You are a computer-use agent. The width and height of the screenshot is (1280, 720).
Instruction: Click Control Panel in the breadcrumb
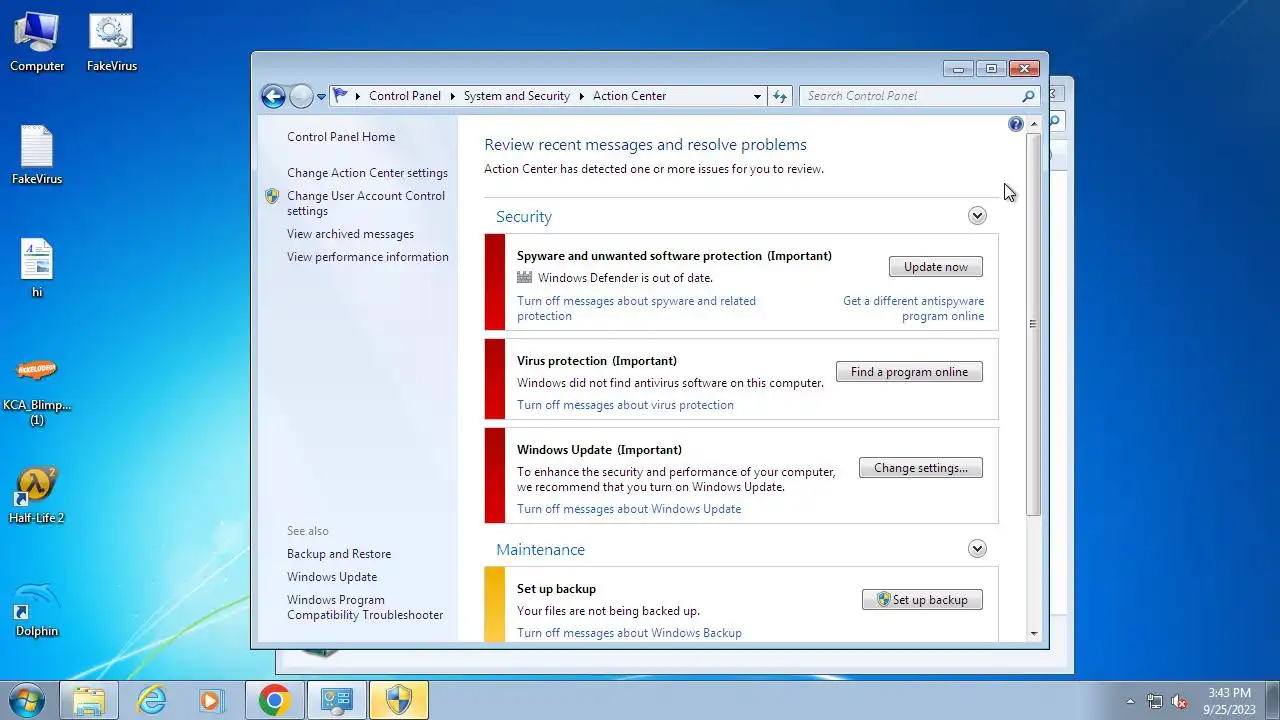pyautogui.click(x=405, y=96)
